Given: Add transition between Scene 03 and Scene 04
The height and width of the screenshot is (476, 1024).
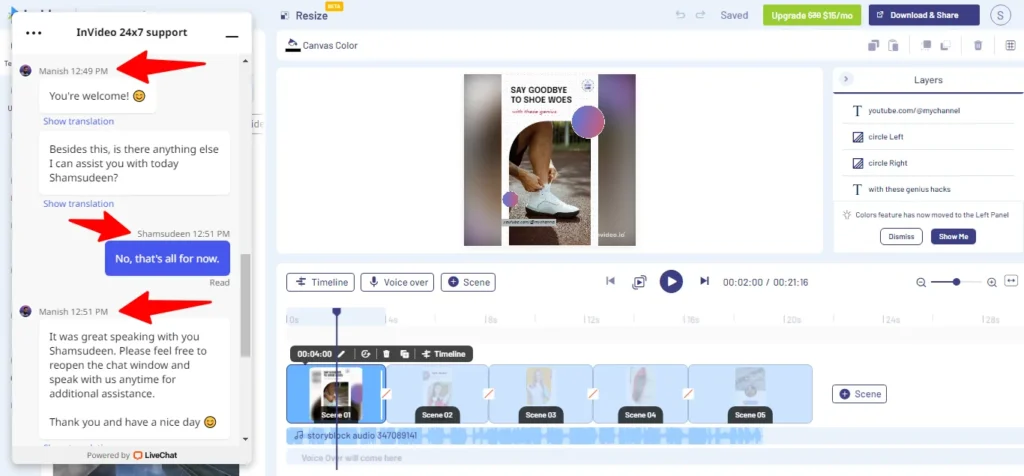Looking at the screenshot, I should pos(592,394).
